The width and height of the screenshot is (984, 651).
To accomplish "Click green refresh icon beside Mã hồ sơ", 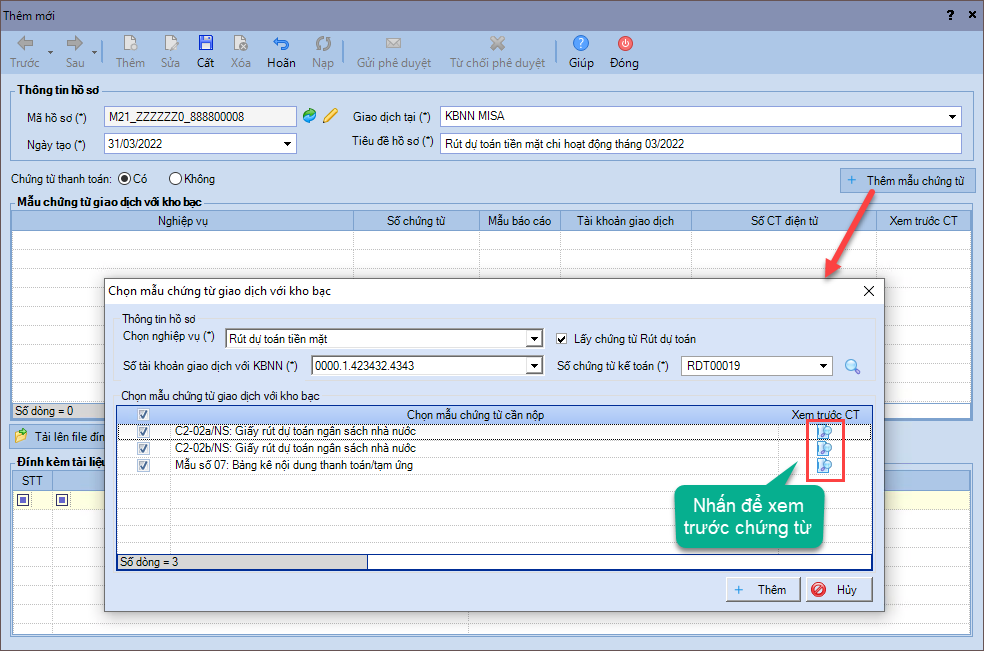I will coord(310,116).
